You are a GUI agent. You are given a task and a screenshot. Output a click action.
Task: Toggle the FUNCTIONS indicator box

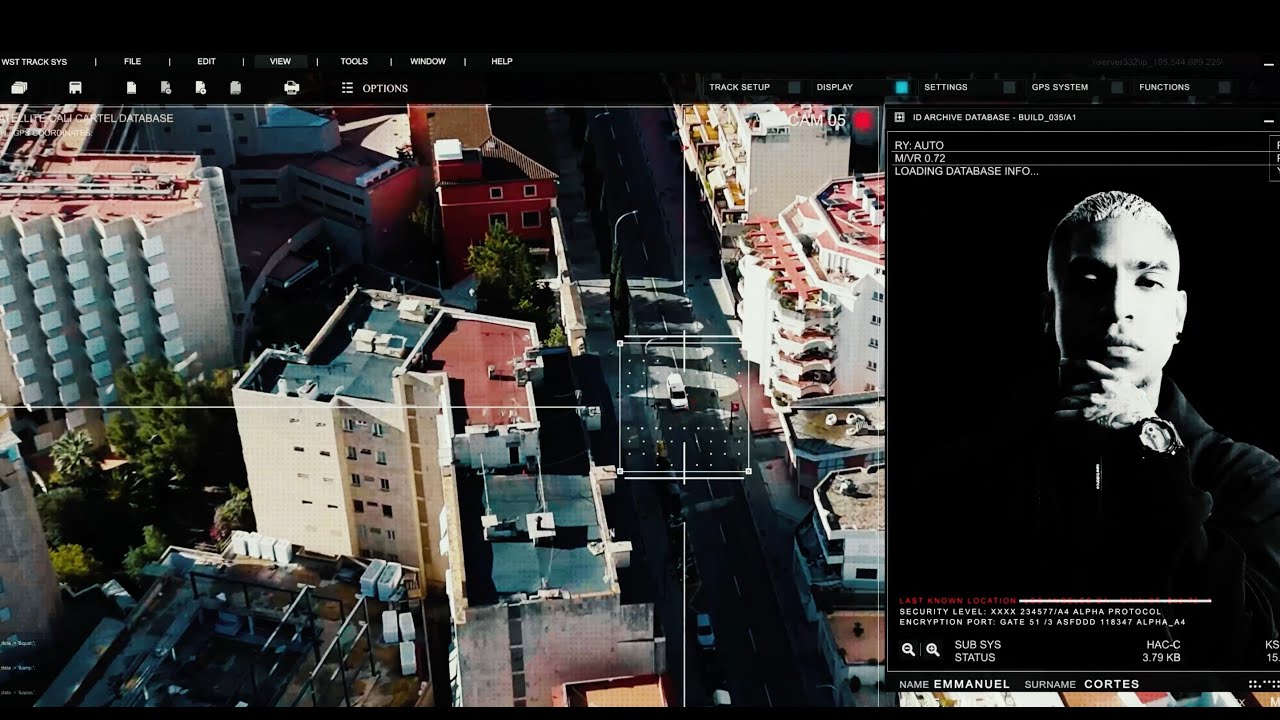(x=1224, y=87)
